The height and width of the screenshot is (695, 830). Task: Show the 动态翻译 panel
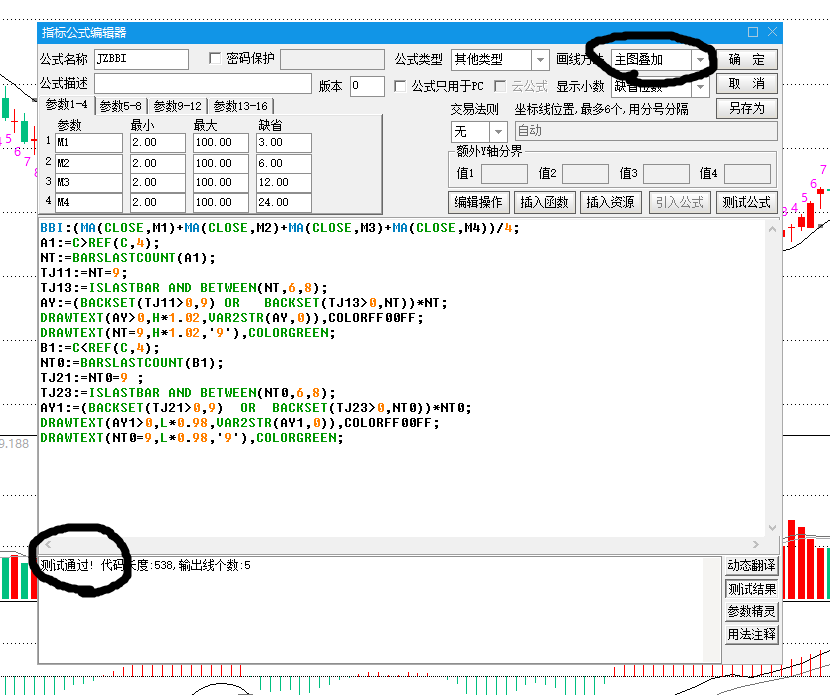pyautogui.click(x=751, y=566)
